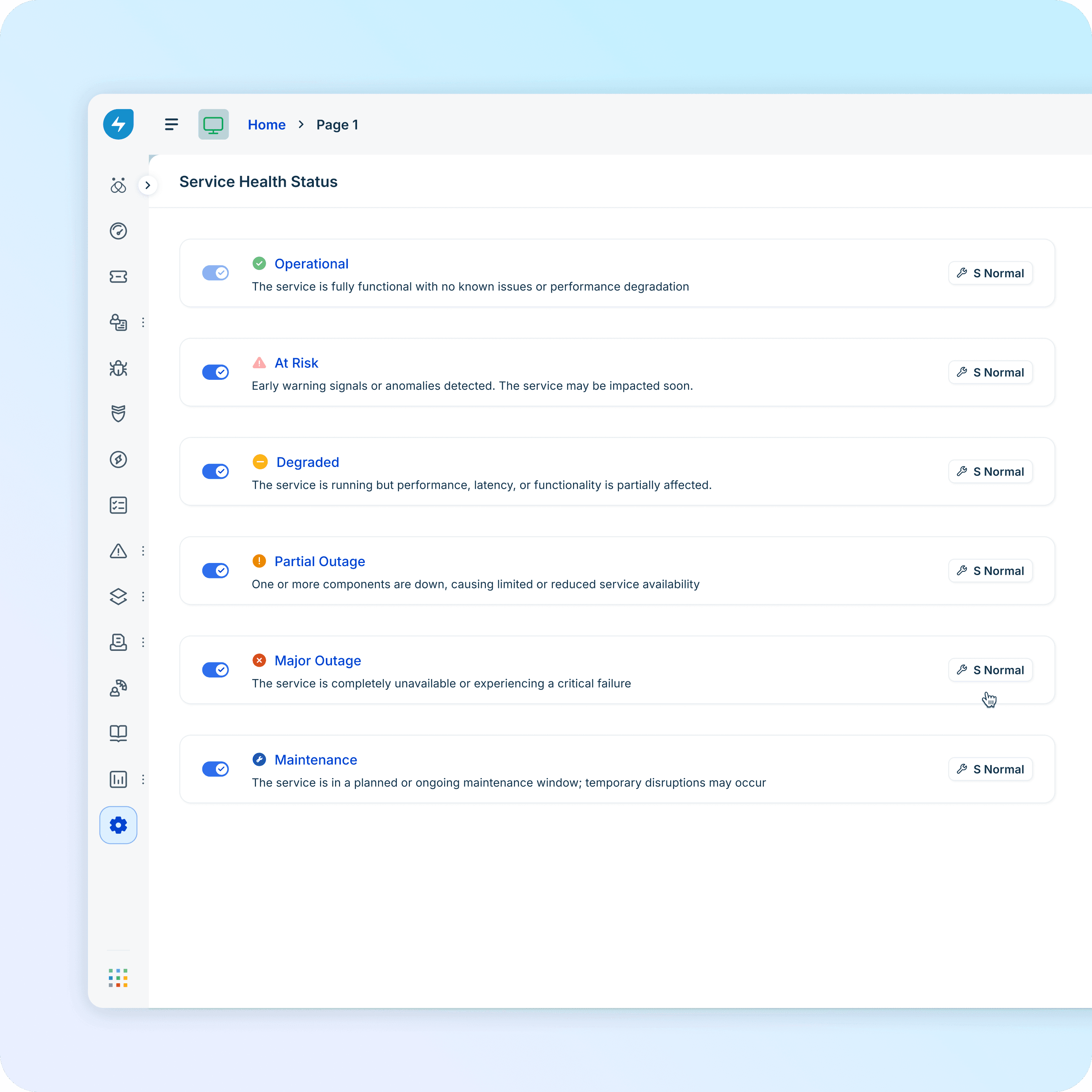Open the At Risk status link
This screenshot has width=1092, height=1092.
click(x=296, y=363)
